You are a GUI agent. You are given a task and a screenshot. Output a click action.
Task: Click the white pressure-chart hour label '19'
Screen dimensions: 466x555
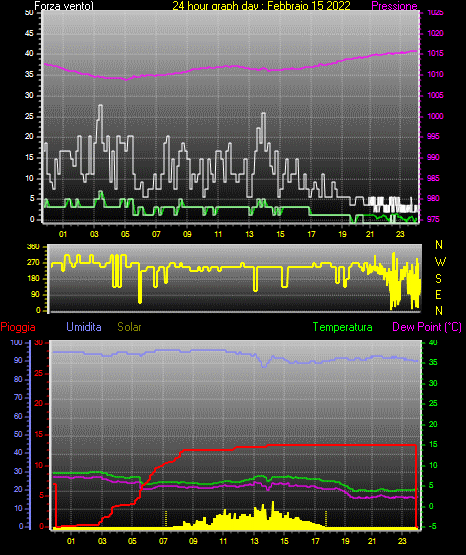point(342,234)
